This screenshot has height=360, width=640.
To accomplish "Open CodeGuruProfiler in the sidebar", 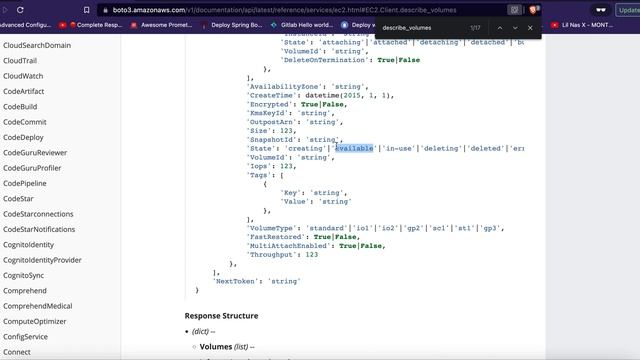I will (32, 168).
